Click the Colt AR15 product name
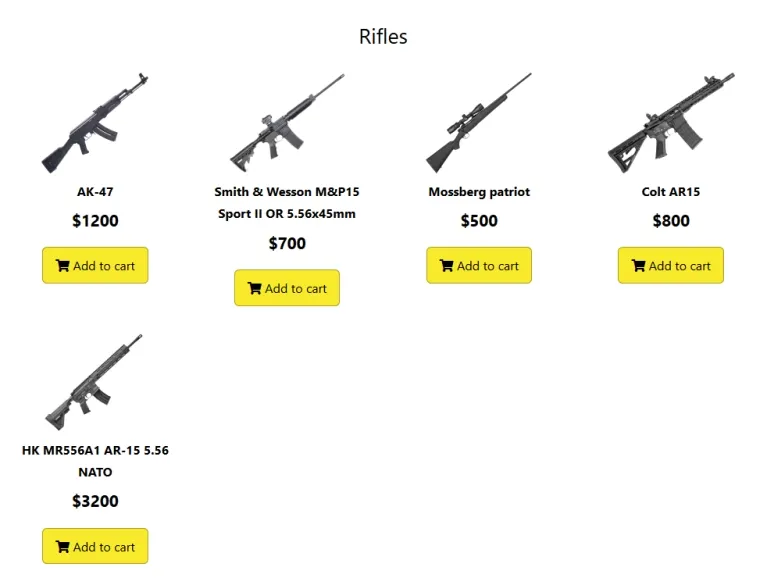Viewport: 767px width, 578px height. [670, 192]
